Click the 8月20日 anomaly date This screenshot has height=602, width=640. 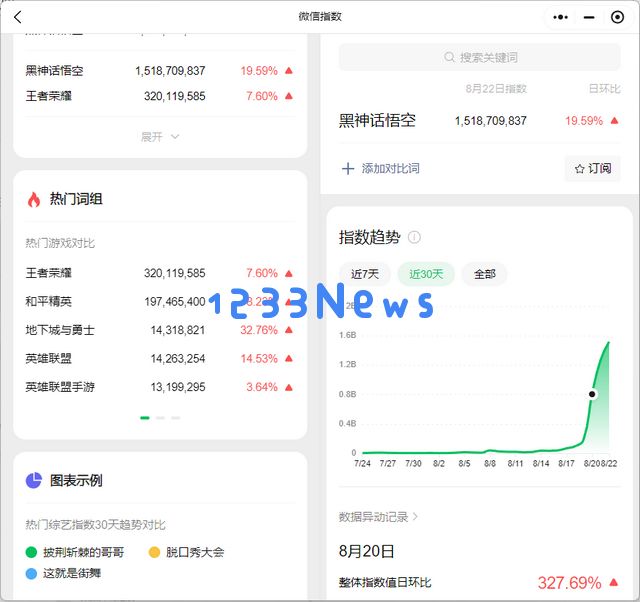(x=367, y=551)
